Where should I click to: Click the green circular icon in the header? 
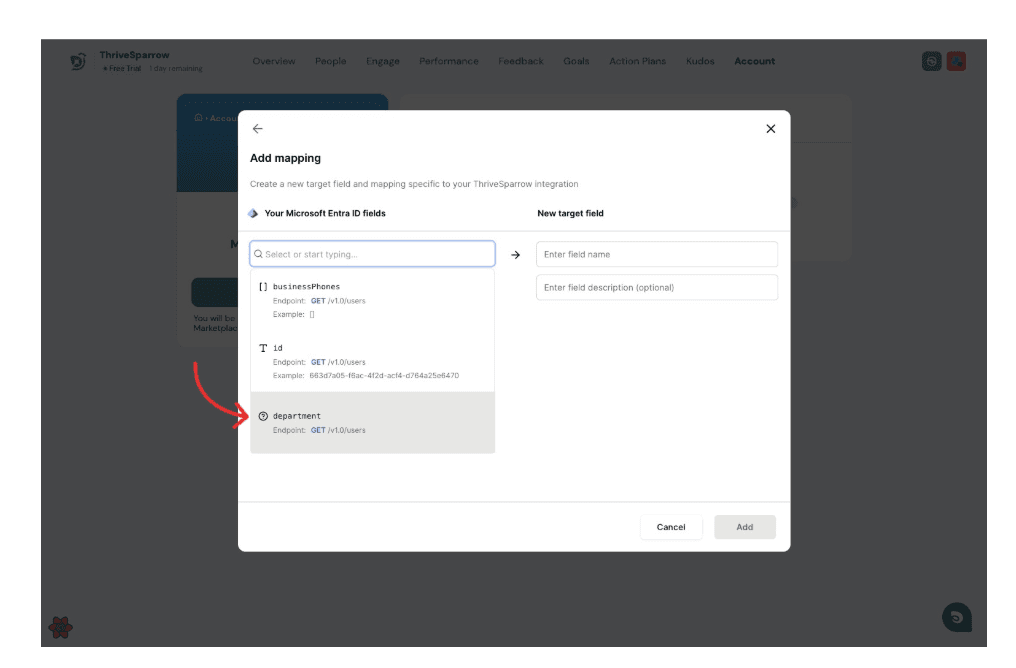point(931,61)
